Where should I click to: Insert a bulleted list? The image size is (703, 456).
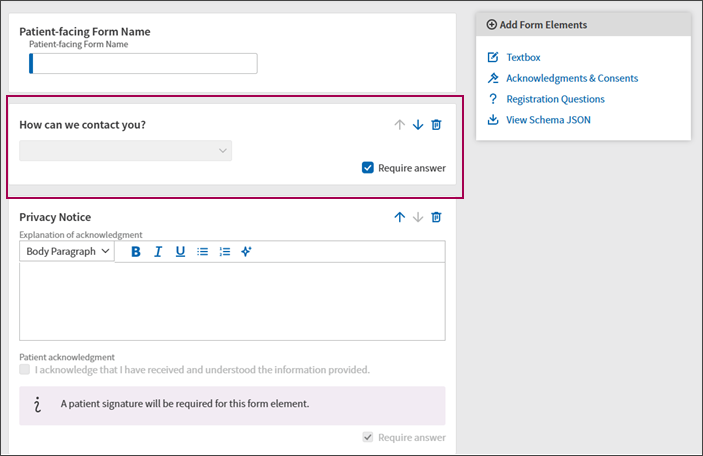203,252
